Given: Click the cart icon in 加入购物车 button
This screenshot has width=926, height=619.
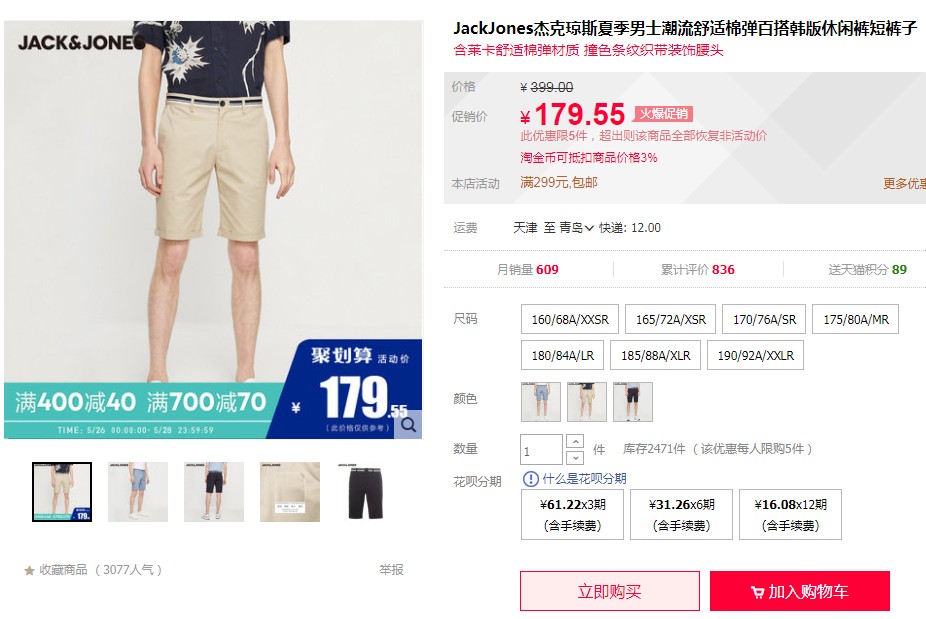Looking at the screenshot, I should click(x=757, y=592).
